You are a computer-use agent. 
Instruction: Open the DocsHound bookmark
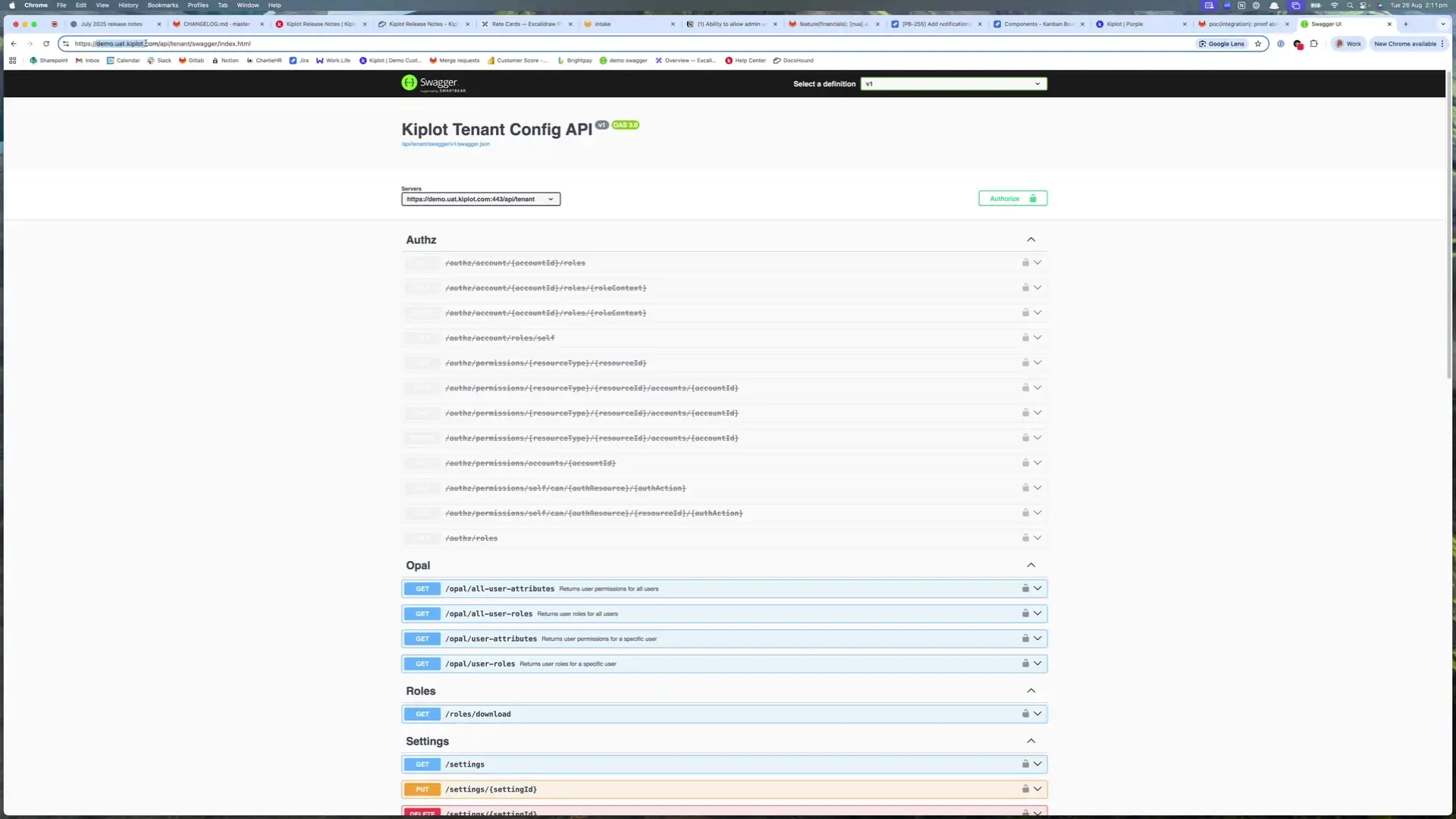coord(793,61)
